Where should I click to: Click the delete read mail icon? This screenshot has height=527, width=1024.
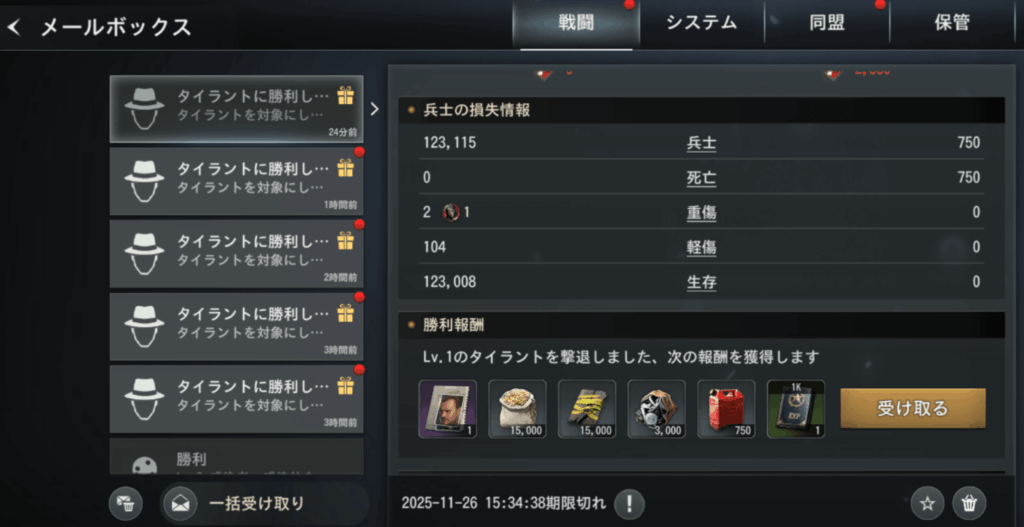[x=125, y=503]
